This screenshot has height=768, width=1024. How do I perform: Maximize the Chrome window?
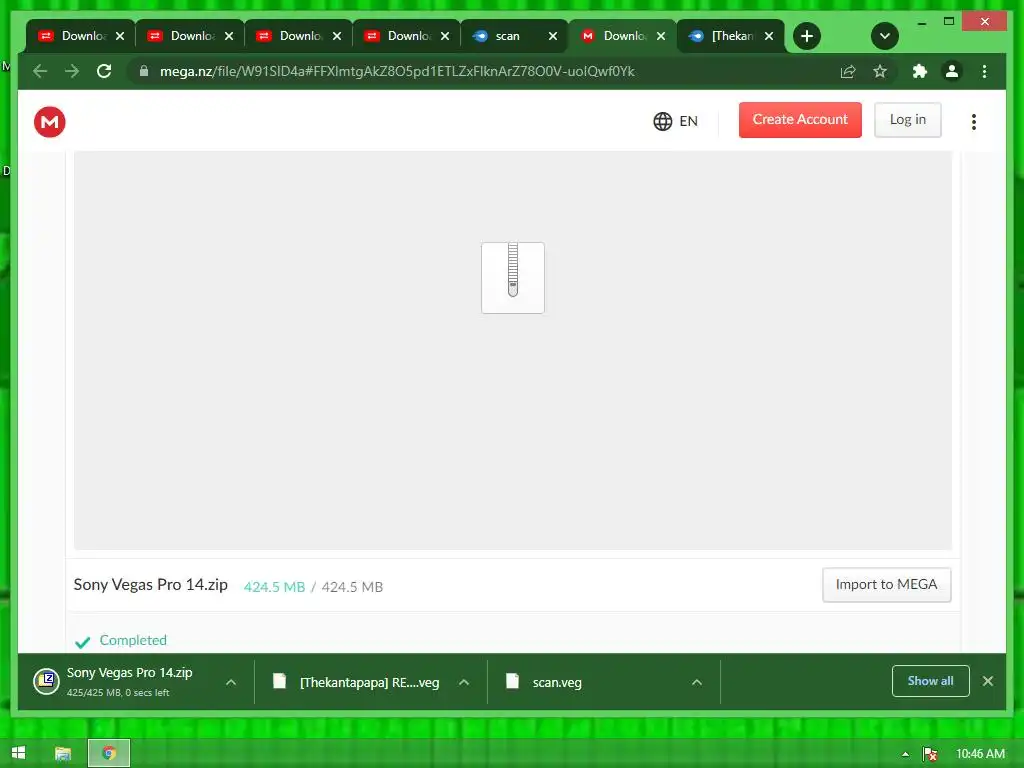point(949,22)
